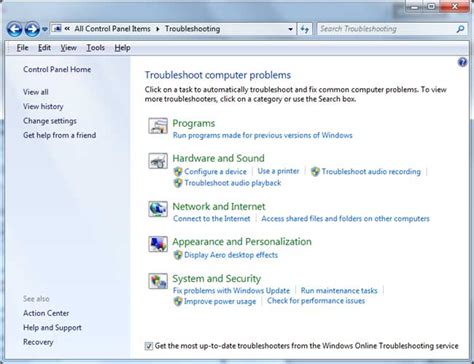
Task: Click the Programs category icon
Action: coord(158,126)
